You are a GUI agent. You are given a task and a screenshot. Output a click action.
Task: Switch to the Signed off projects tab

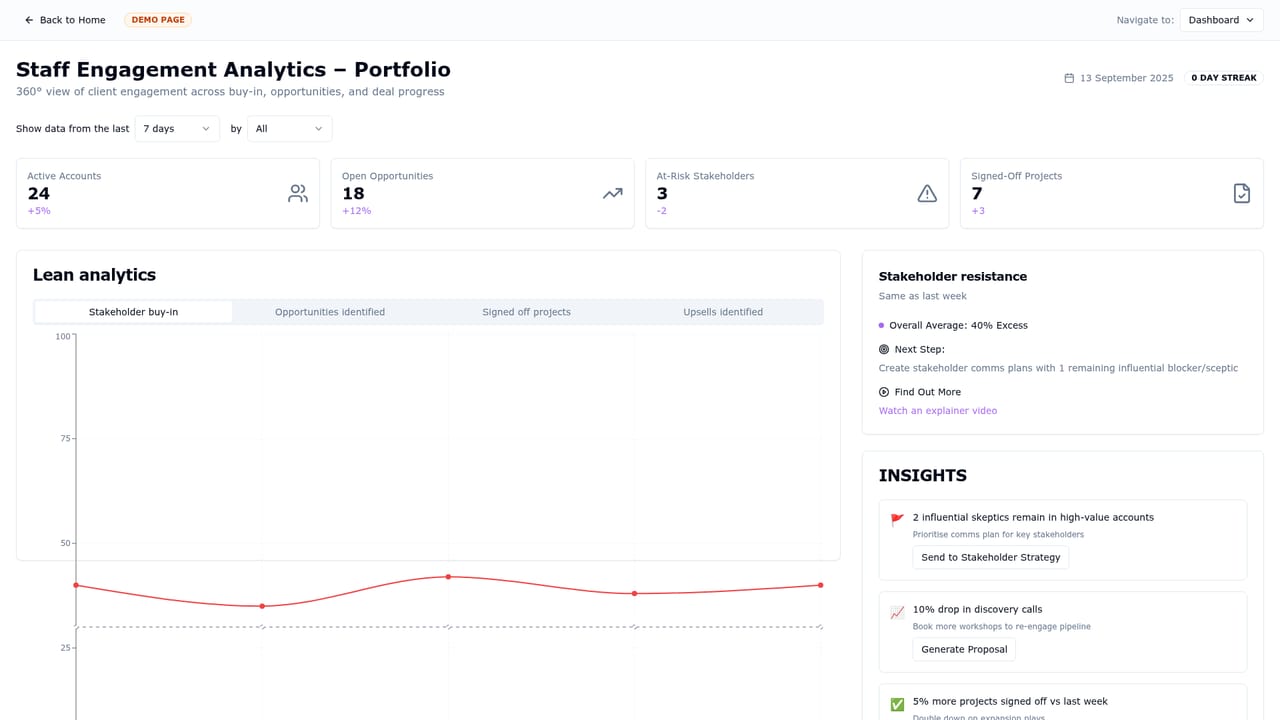(x=526, y=312)
